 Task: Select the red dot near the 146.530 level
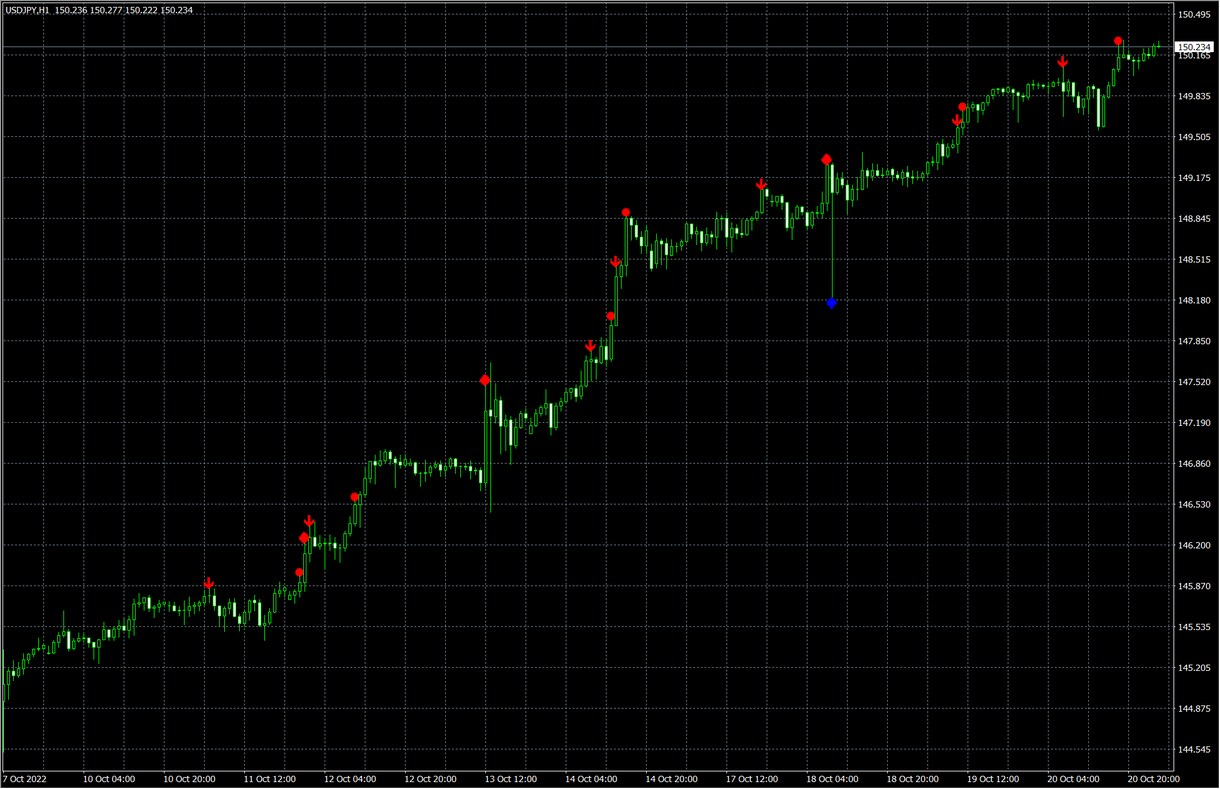click(x=355, y=497)
